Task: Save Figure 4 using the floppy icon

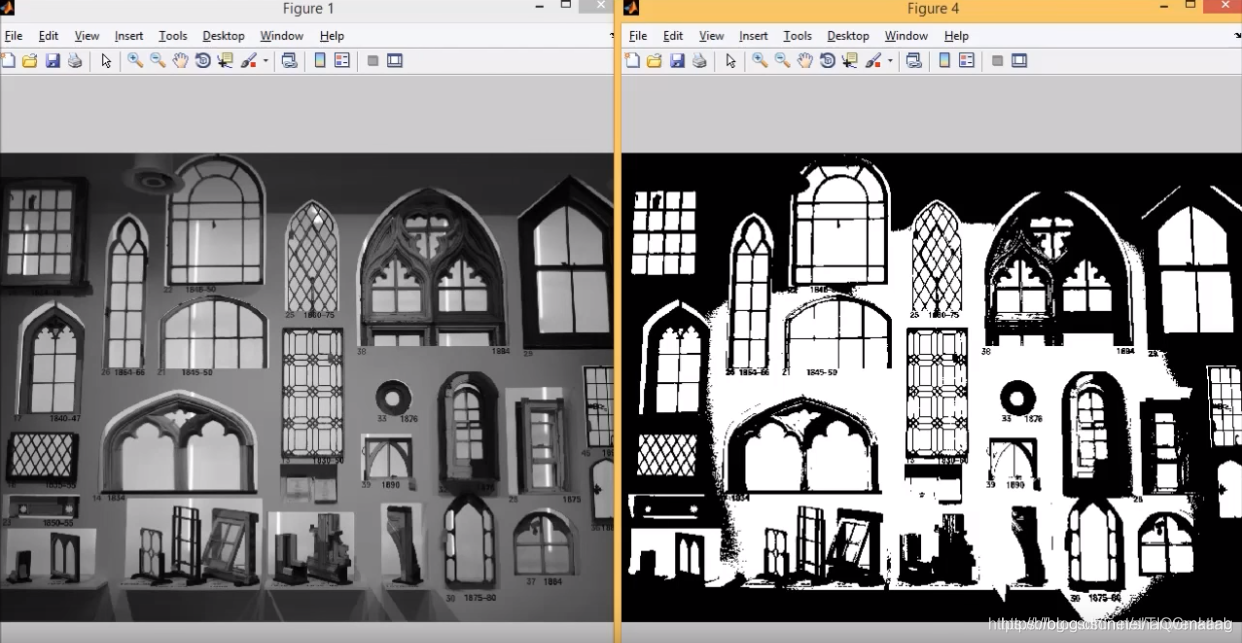Action: [x=677, y=61]
